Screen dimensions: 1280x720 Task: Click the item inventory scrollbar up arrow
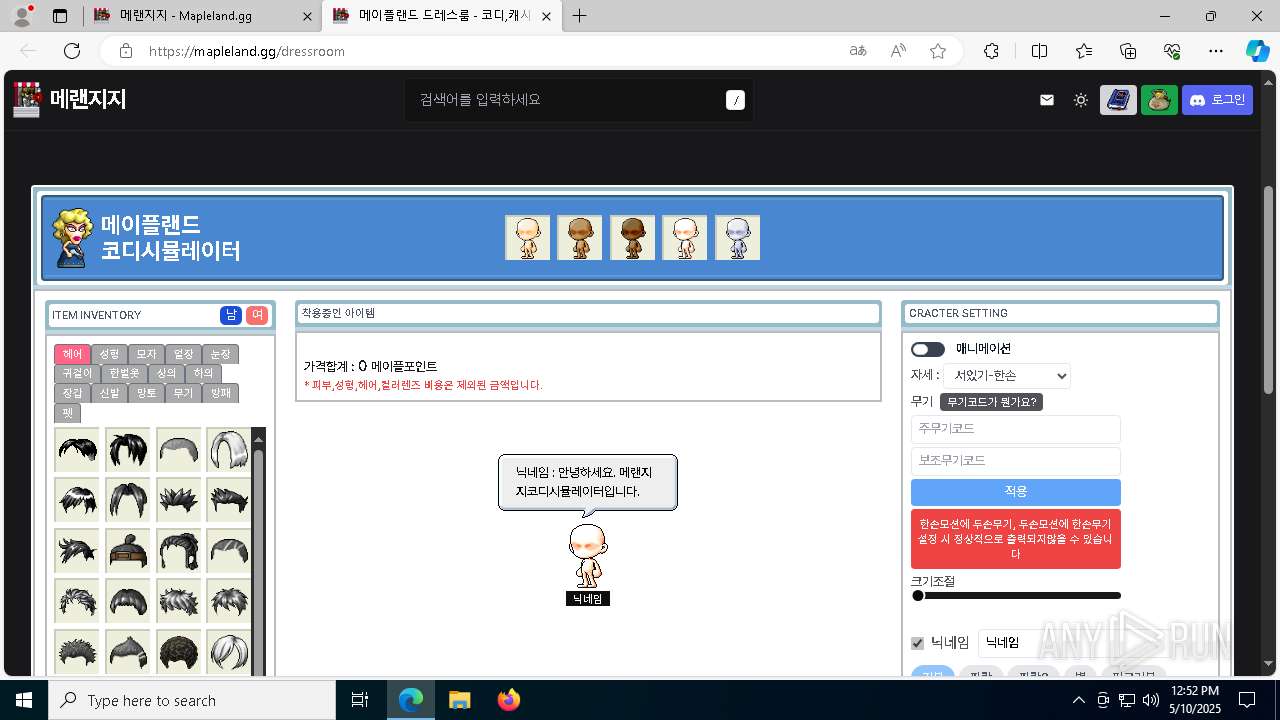point(258,438)
